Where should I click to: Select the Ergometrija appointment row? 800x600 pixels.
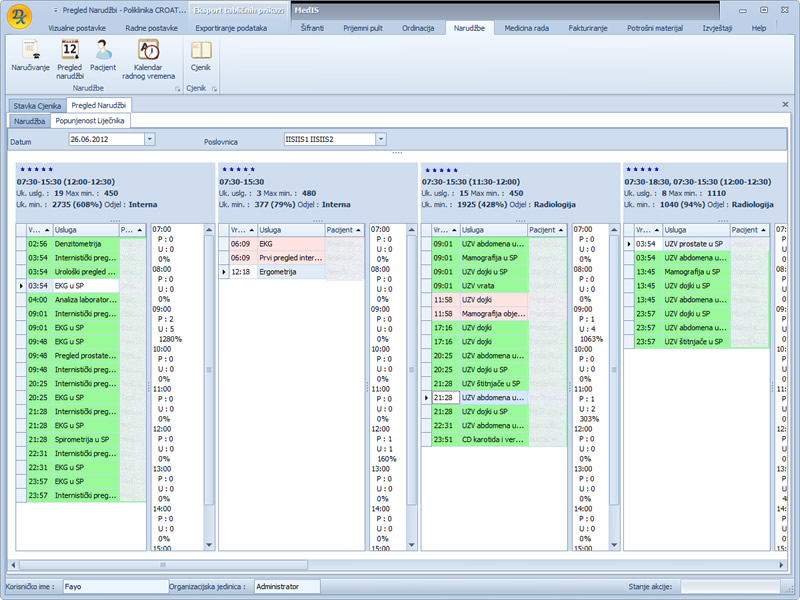(x=273, y=271)
